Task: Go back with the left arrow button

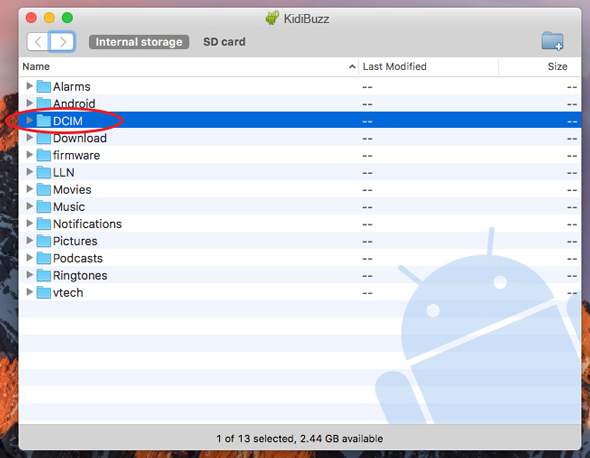Action: coord(38,42)
